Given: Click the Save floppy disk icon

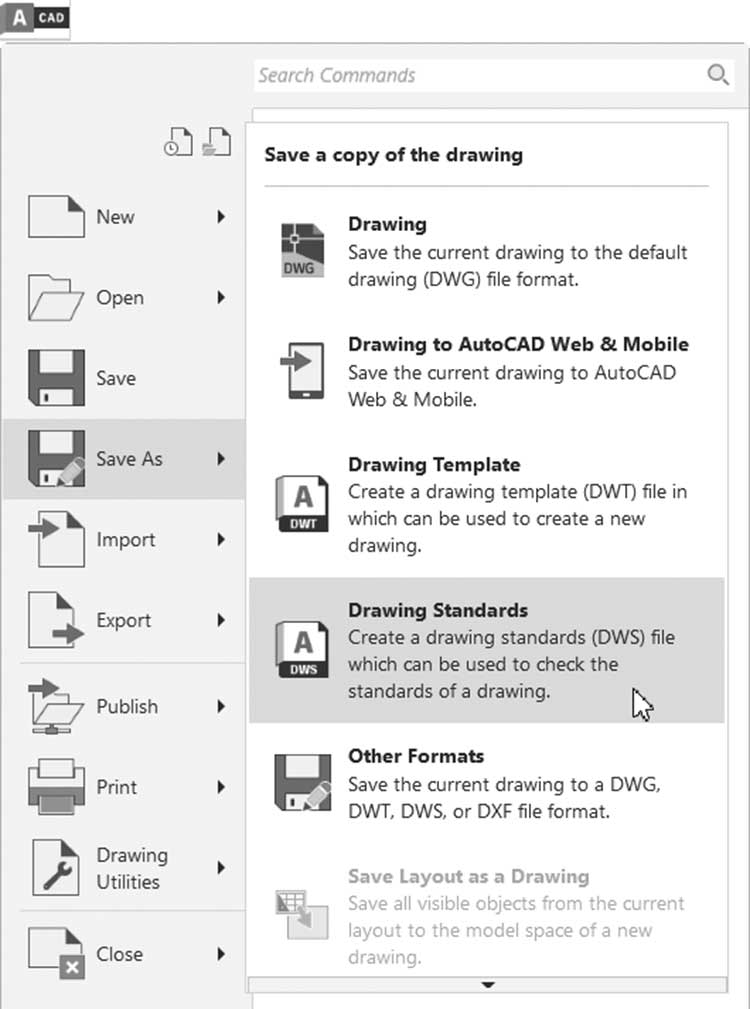Looking at the screenshot, I should [x=57, y=378].
